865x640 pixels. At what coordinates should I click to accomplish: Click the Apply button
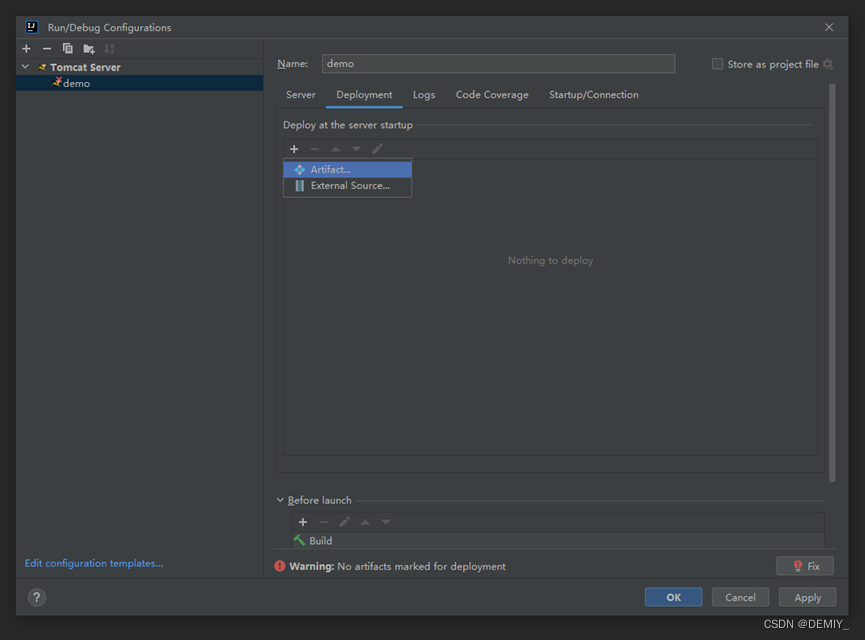808,597
